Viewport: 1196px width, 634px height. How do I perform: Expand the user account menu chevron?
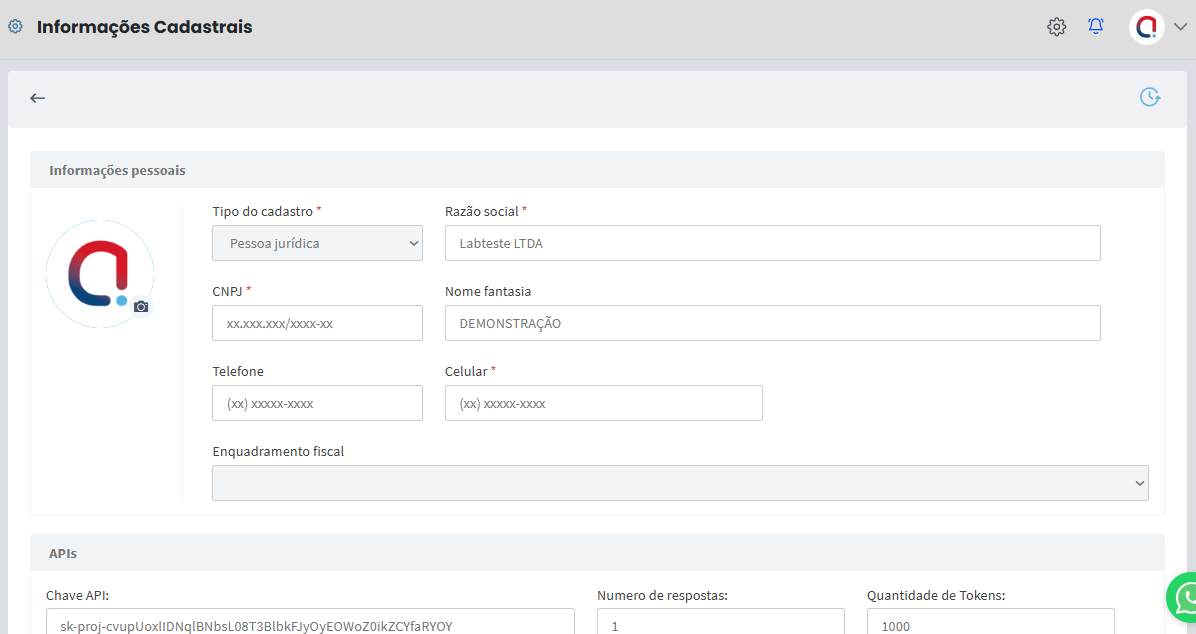pos(1180,27)
